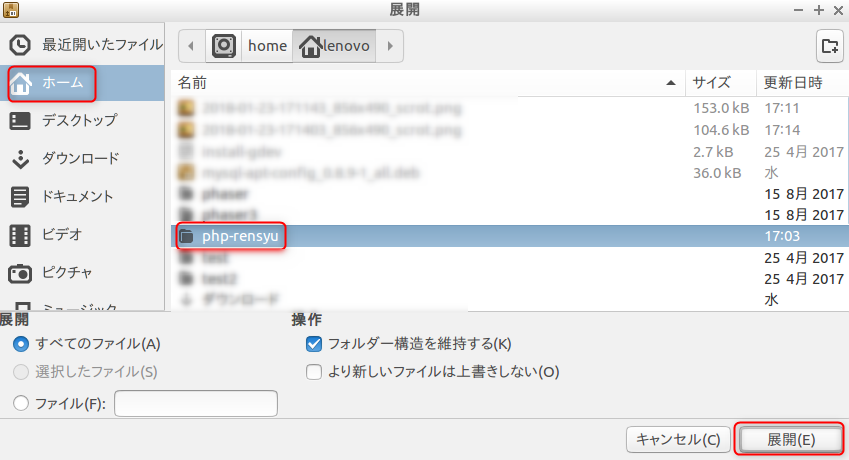Click the home path segment

tap(267, 46)
